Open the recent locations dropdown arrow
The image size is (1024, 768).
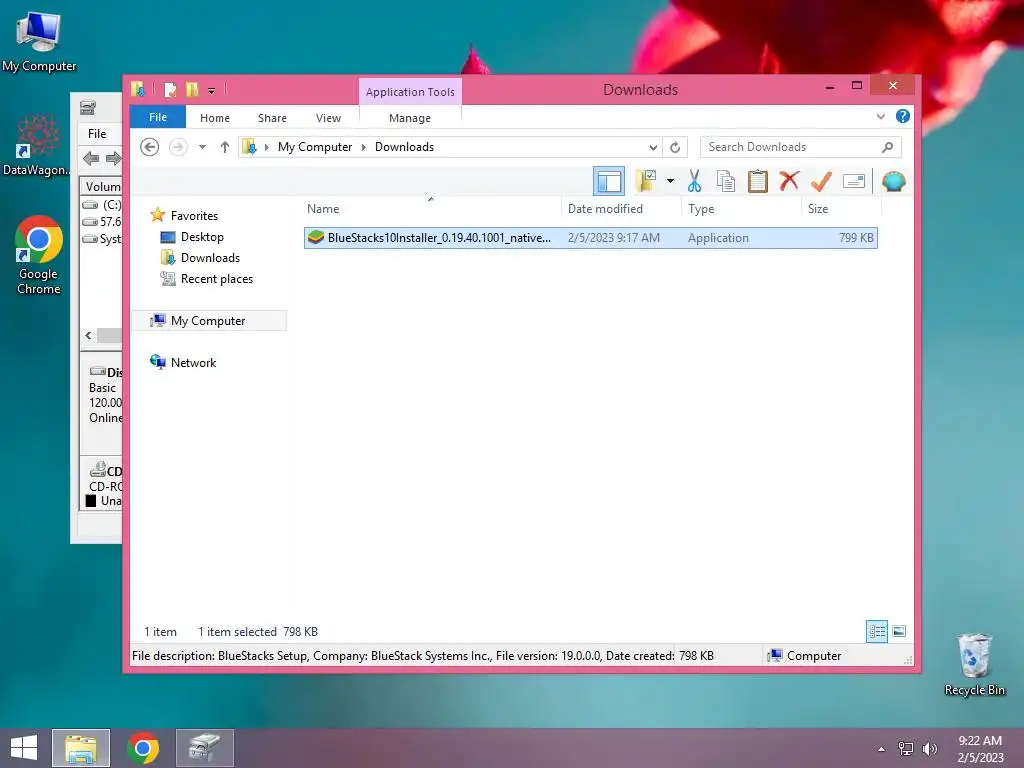click(202, 147)
